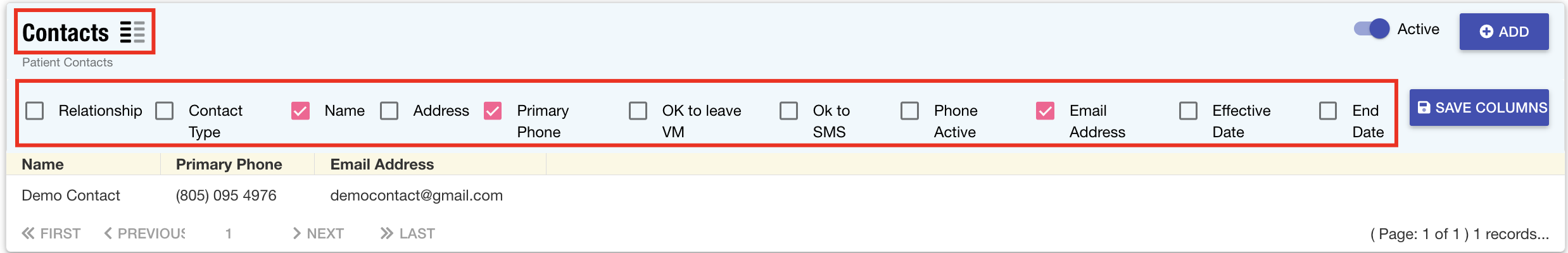The height and width of the screenshot is (253, 1568).
Task: Uncheck the Email Address column checkbox
Action: pyautogui.click(x=1045, y=111)
